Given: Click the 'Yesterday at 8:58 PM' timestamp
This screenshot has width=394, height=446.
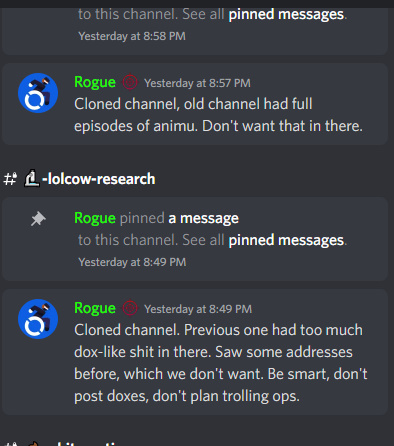Looking at the screenshot, I should 132,36.
